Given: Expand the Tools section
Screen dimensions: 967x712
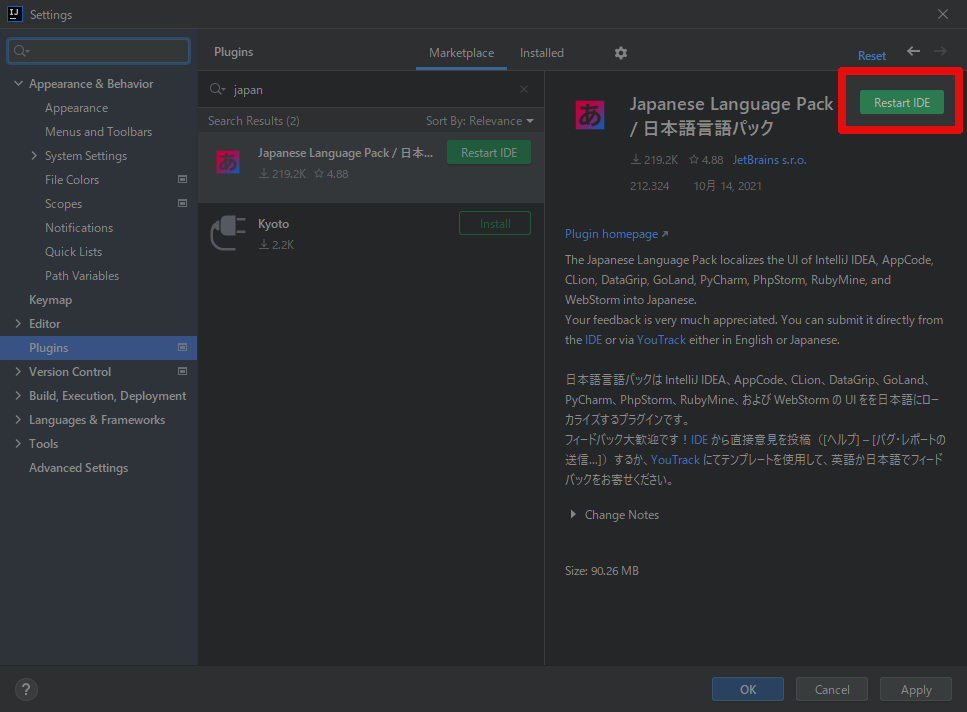Looking at the screenshot, I should [x=18, y=444].
